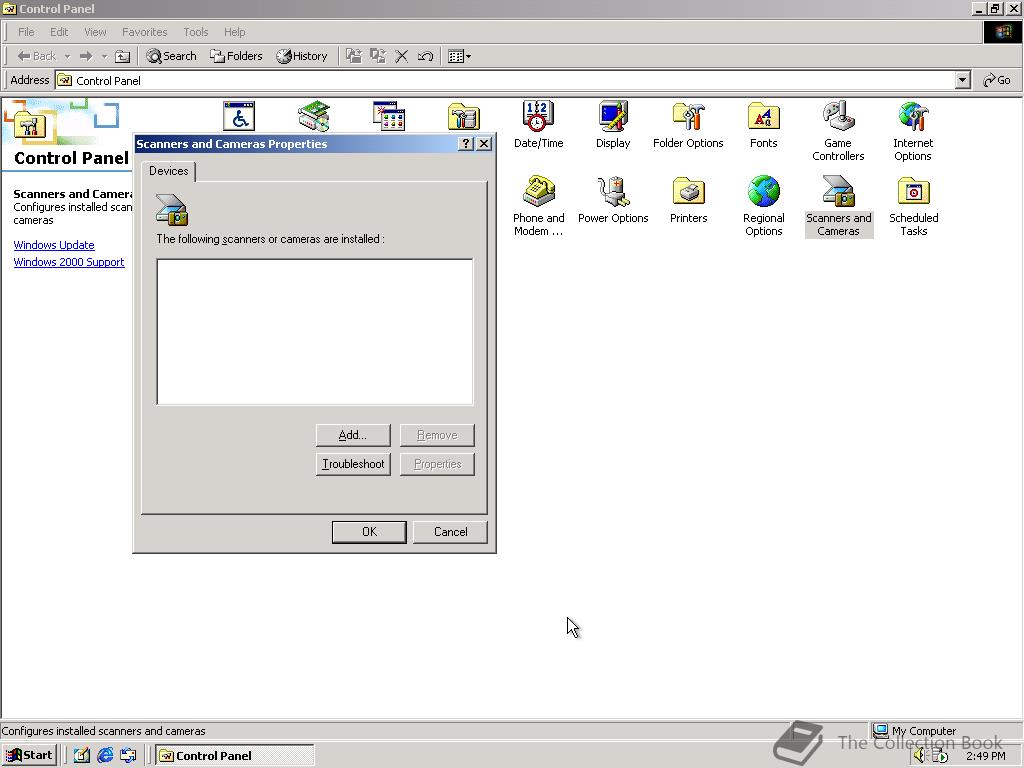
Task: Launch Outlook Express from quick launch
Action: click(128, 756)
